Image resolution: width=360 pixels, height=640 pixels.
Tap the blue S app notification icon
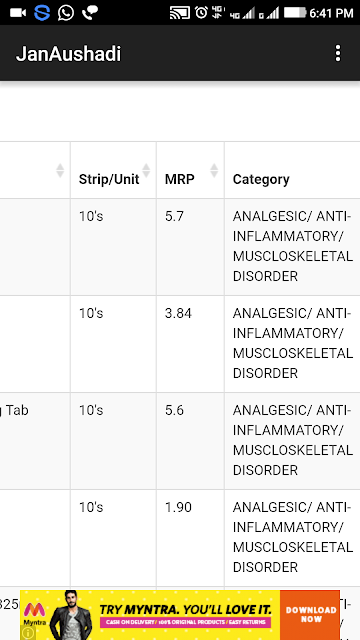[42, 13]
